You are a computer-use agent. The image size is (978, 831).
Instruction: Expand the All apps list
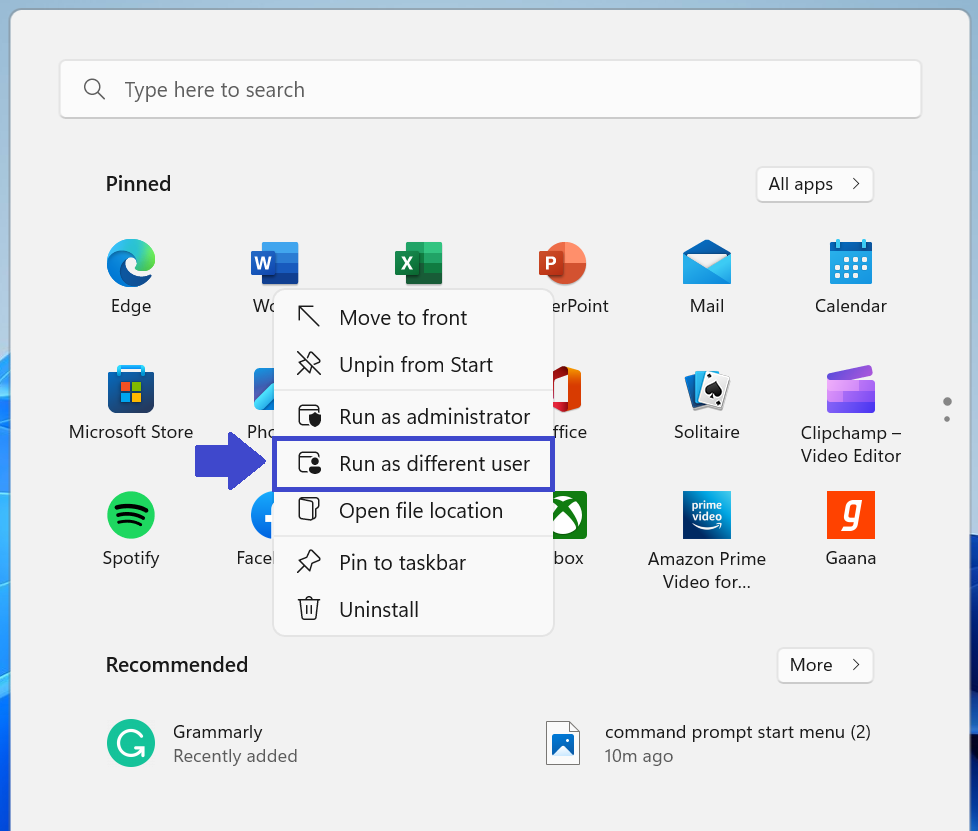[x=814, y=184]
